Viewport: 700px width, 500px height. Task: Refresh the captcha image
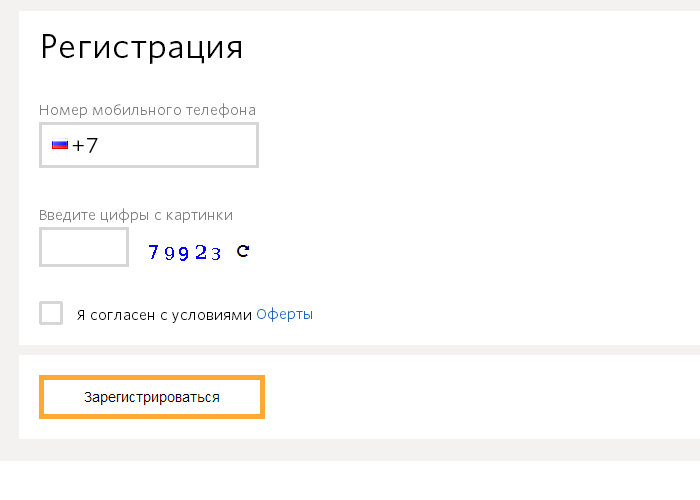click(x=242, y=251)
